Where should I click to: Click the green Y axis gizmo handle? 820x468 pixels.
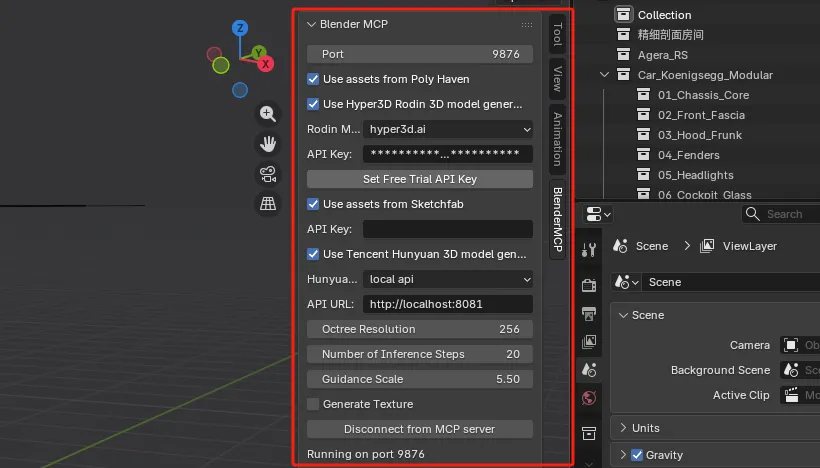258,52
